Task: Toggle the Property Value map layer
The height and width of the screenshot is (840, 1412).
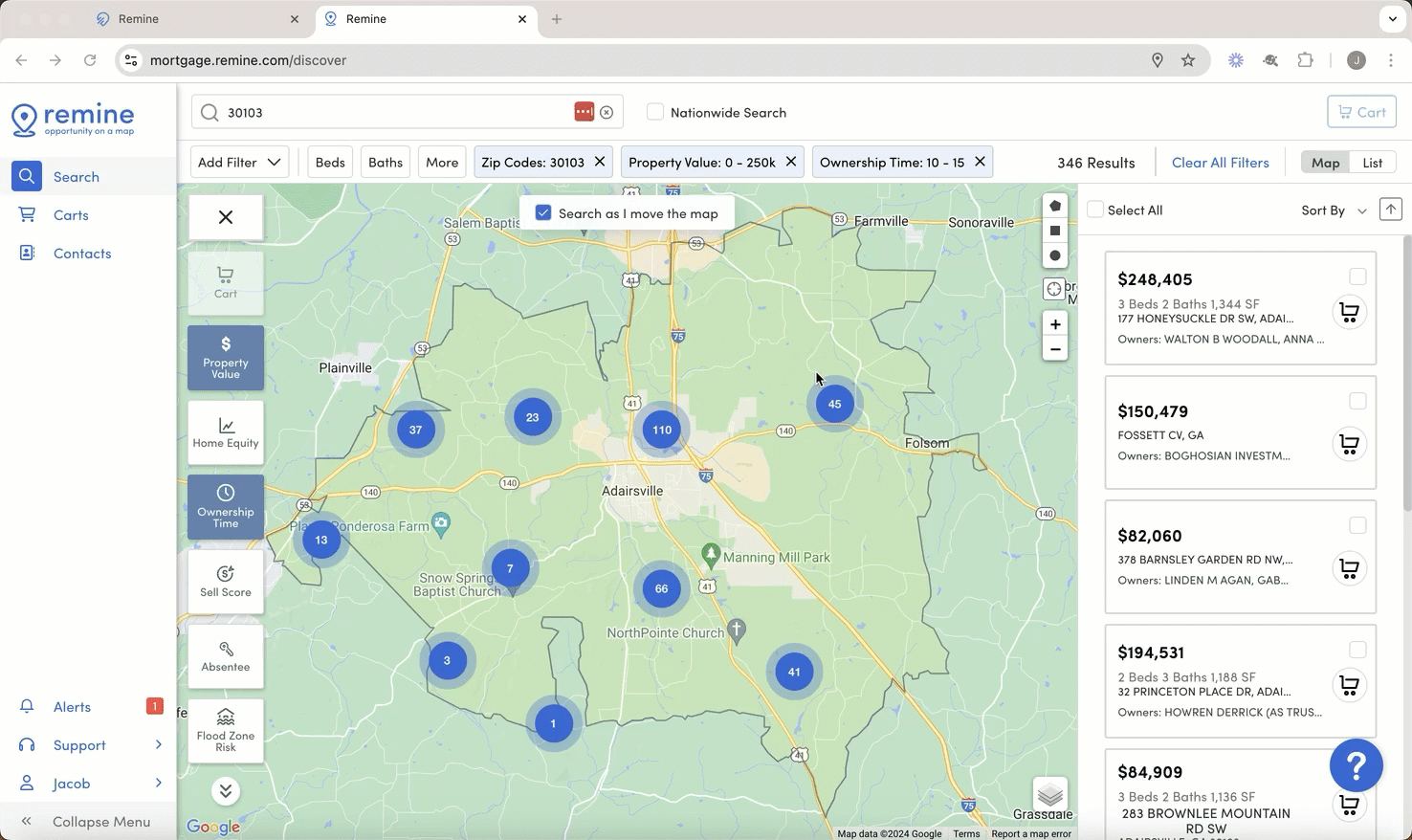Action: [x=226, y=357]
